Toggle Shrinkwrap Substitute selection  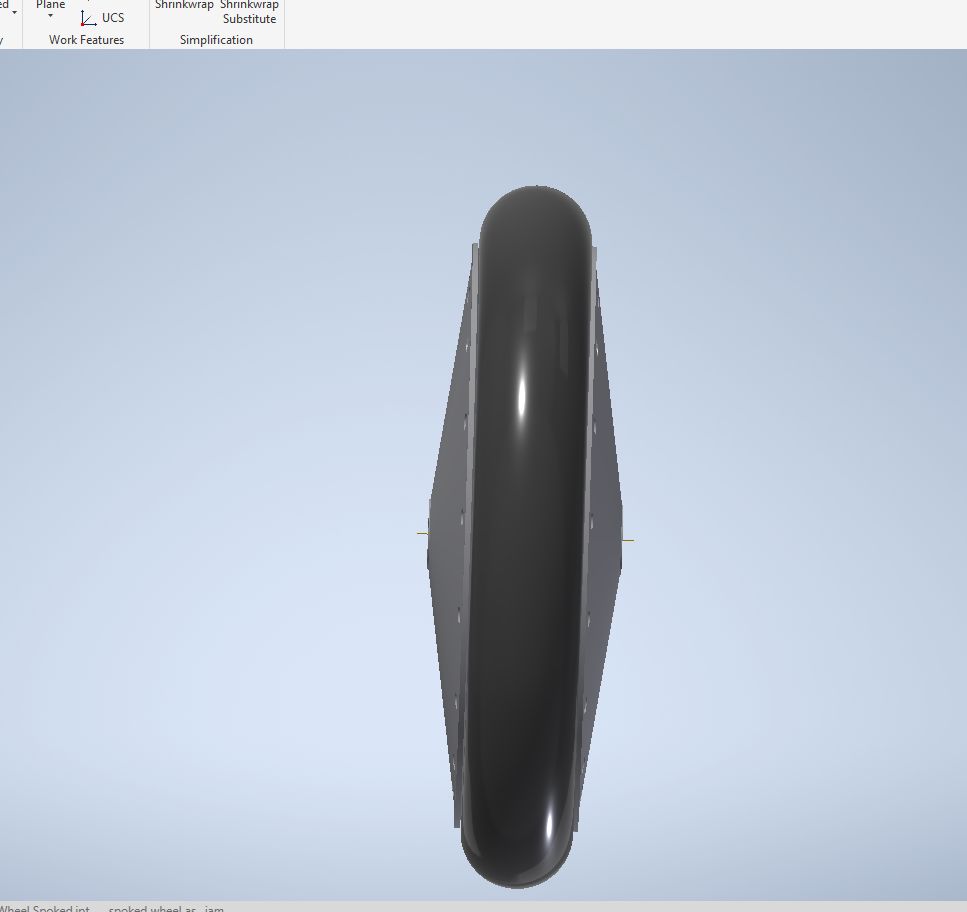coord(249,12)
